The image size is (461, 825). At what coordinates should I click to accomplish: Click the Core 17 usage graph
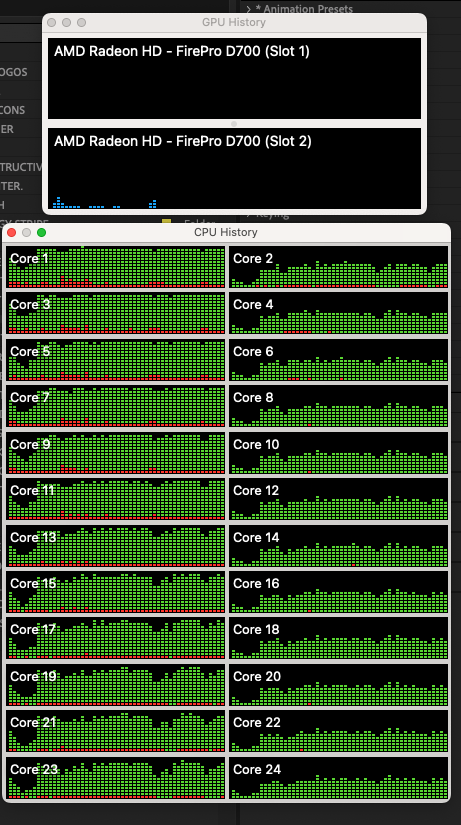(x=115, y=638)
